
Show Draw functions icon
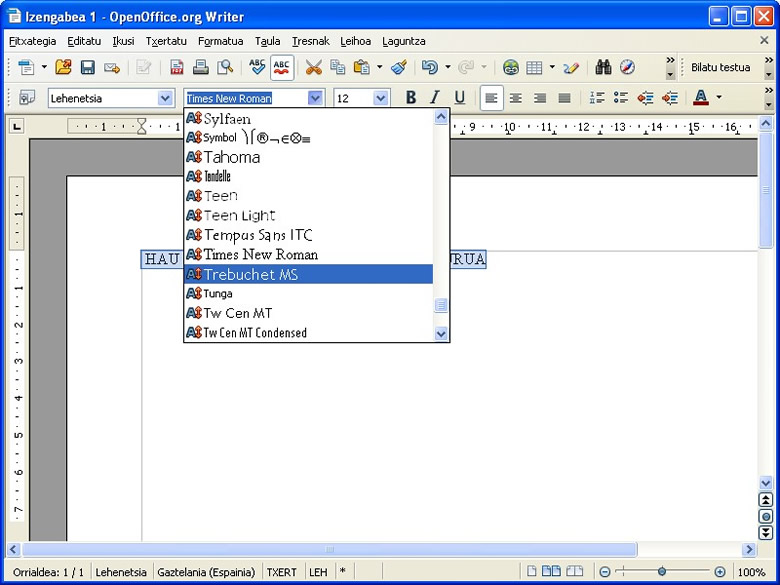(x=571, y=67)
